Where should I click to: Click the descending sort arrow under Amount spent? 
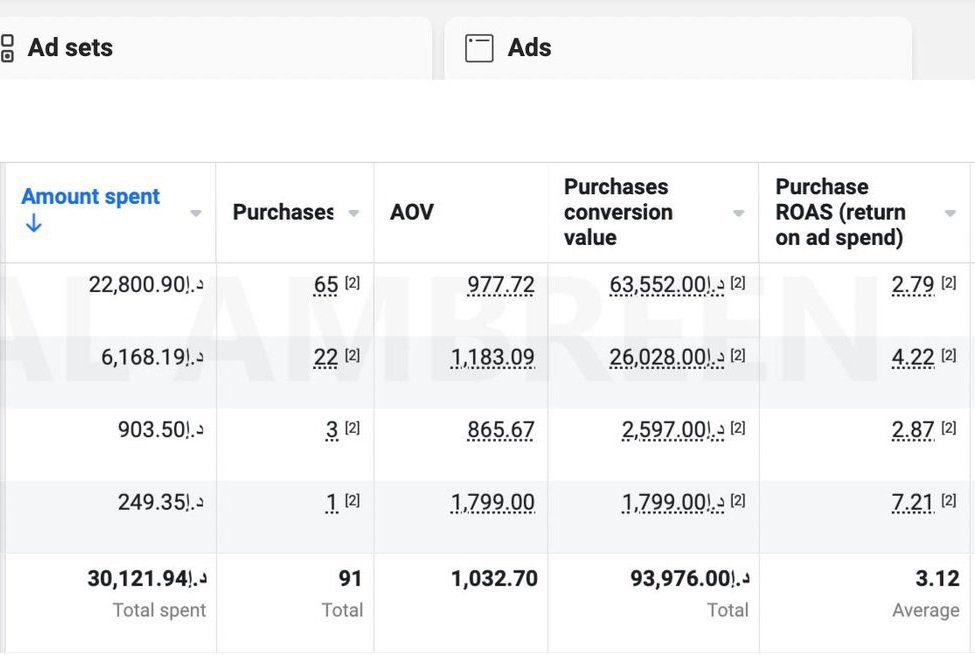click(x=34, y=224)
